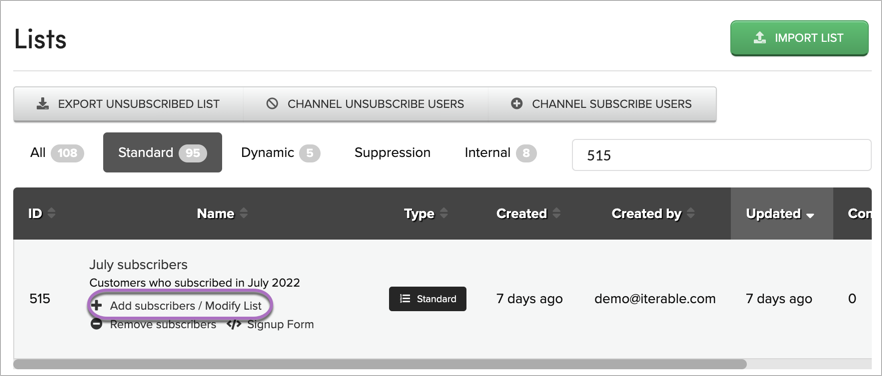Click the plus-circle icon beside Channel Subscribe Users
The width and height of the screenshot is (882, 376).
tap(516, 104)
